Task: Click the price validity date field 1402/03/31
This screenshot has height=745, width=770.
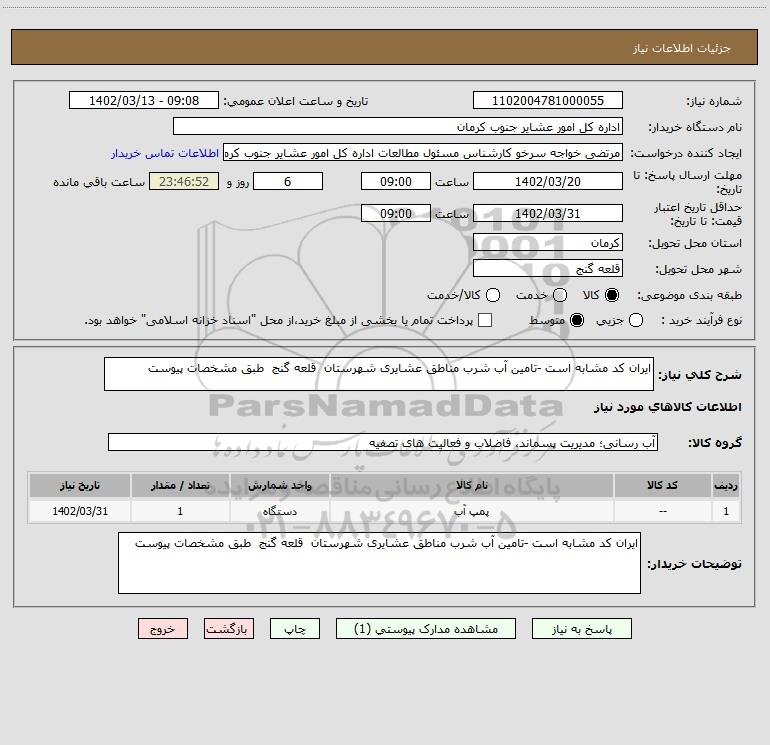Action: pos(548,213)
